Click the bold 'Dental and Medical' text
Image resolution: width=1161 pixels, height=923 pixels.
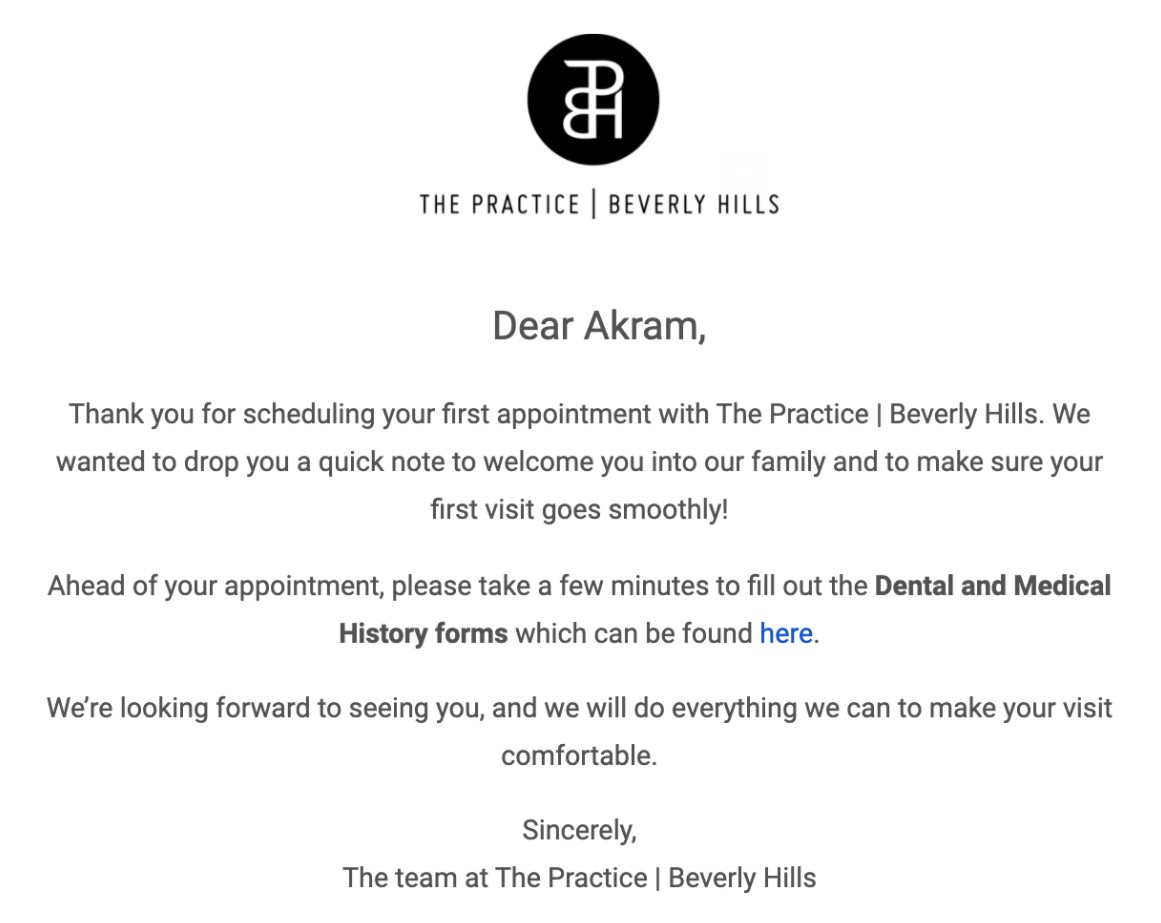coord(992,585)
